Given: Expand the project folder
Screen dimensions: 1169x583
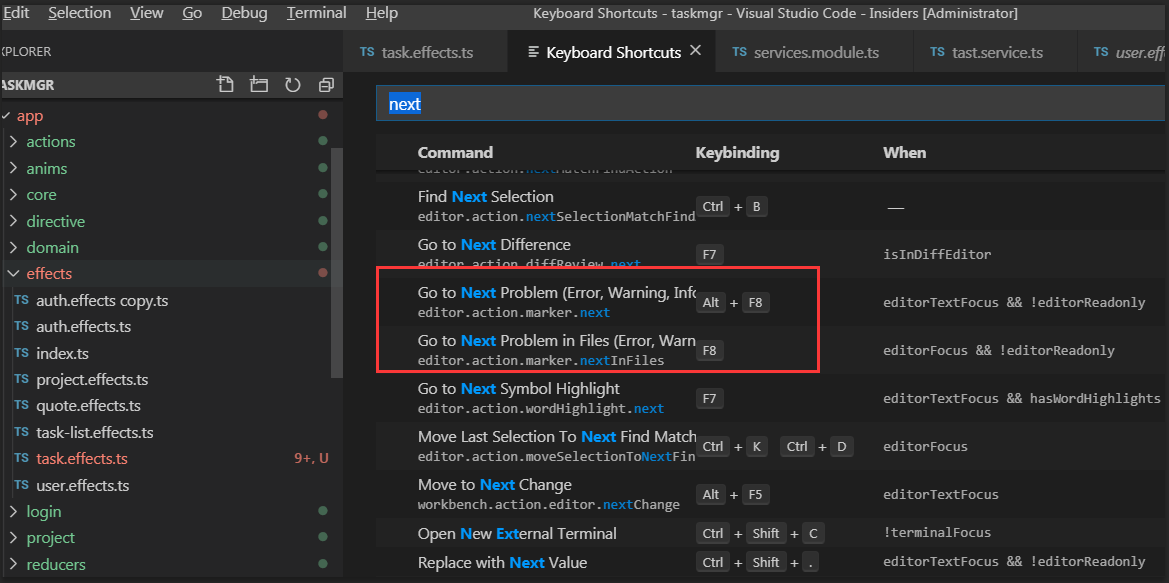Looking at the screenshot, I should (x=13, y=538).
